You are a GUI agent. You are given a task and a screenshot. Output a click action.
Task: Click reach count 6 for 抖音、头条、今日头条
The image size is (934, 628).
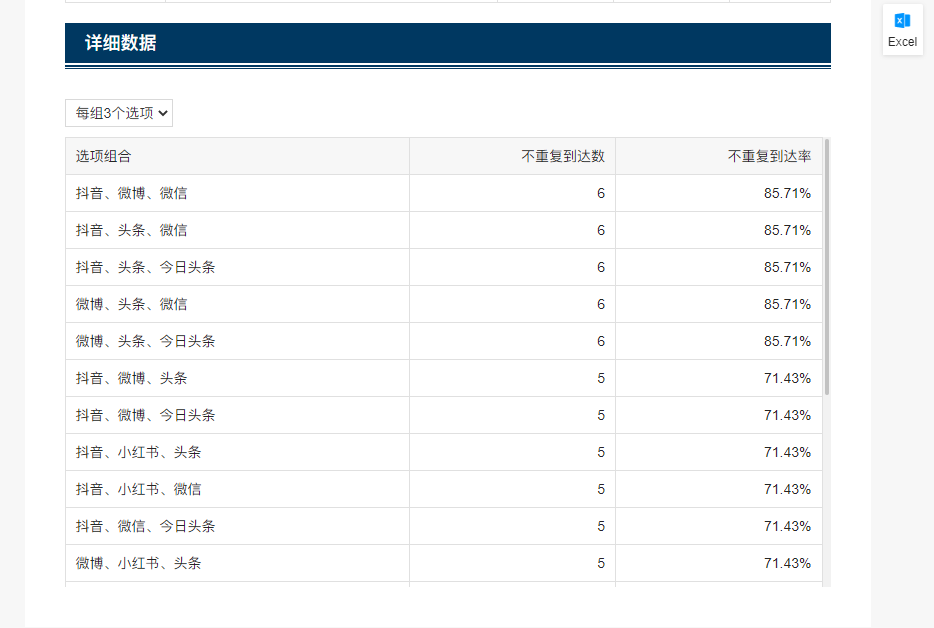[x=600, y=267]
